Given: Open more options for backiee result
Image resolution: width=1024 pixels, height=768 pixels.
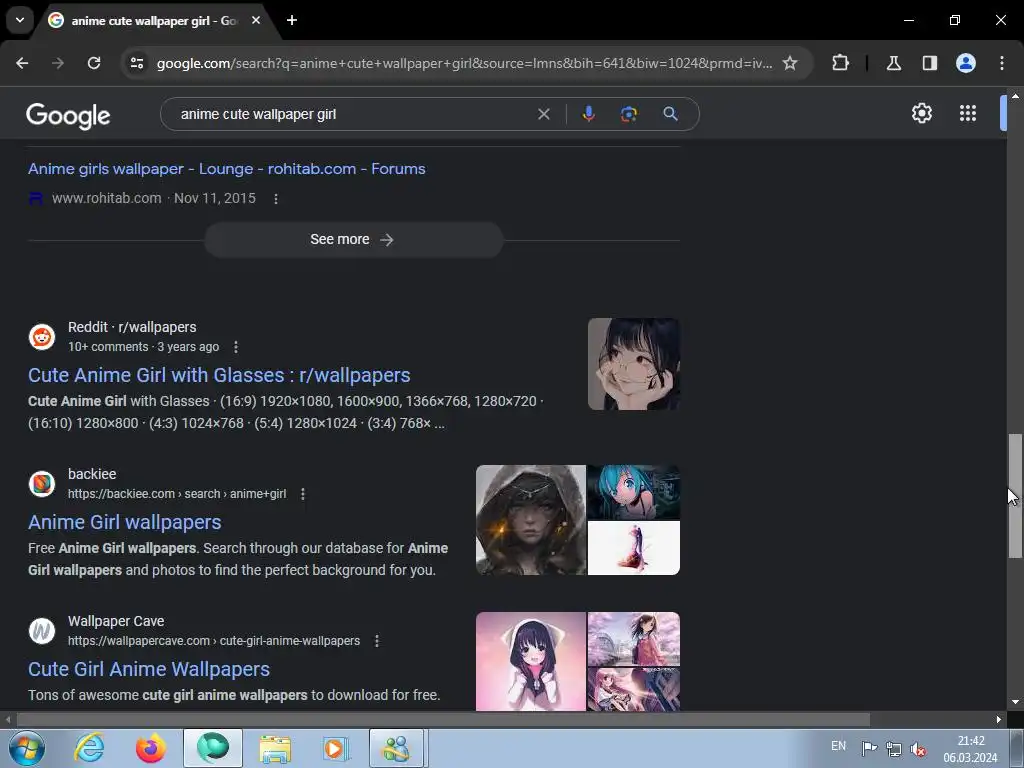Looking at the screenshot, I should [302, 494].
